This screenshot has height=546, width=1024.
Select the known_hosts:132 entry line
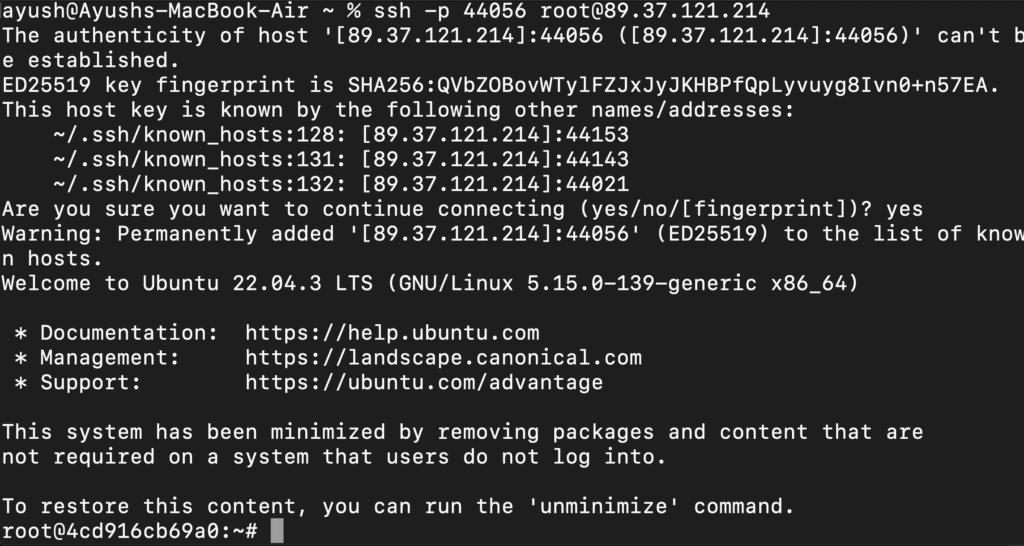[x=340, y=184]
